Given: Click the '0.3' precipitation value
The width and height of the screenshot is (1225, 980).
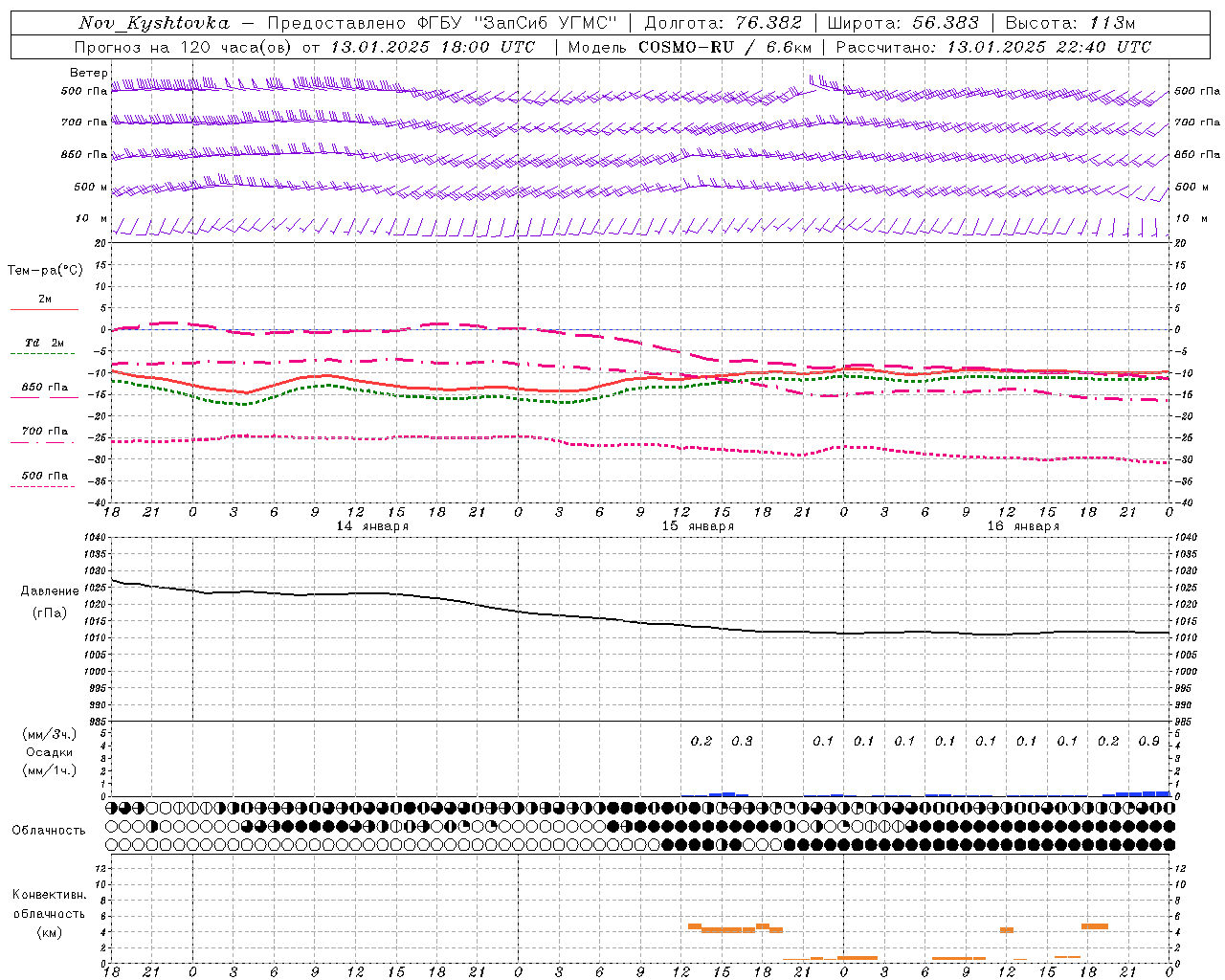Looking at the screenshot, I should (742, 741).
